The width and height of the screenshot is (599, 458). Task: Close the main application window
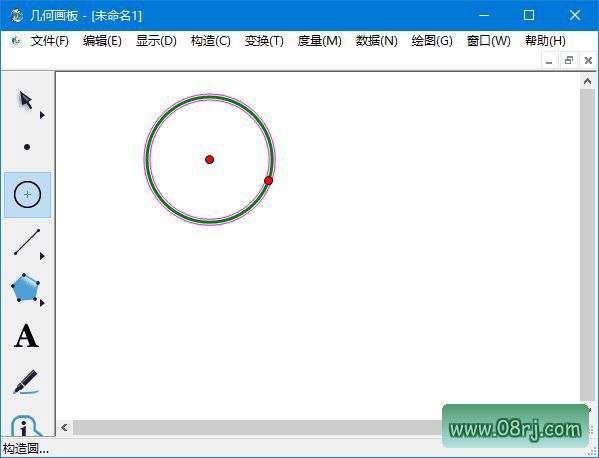(575, 15)
